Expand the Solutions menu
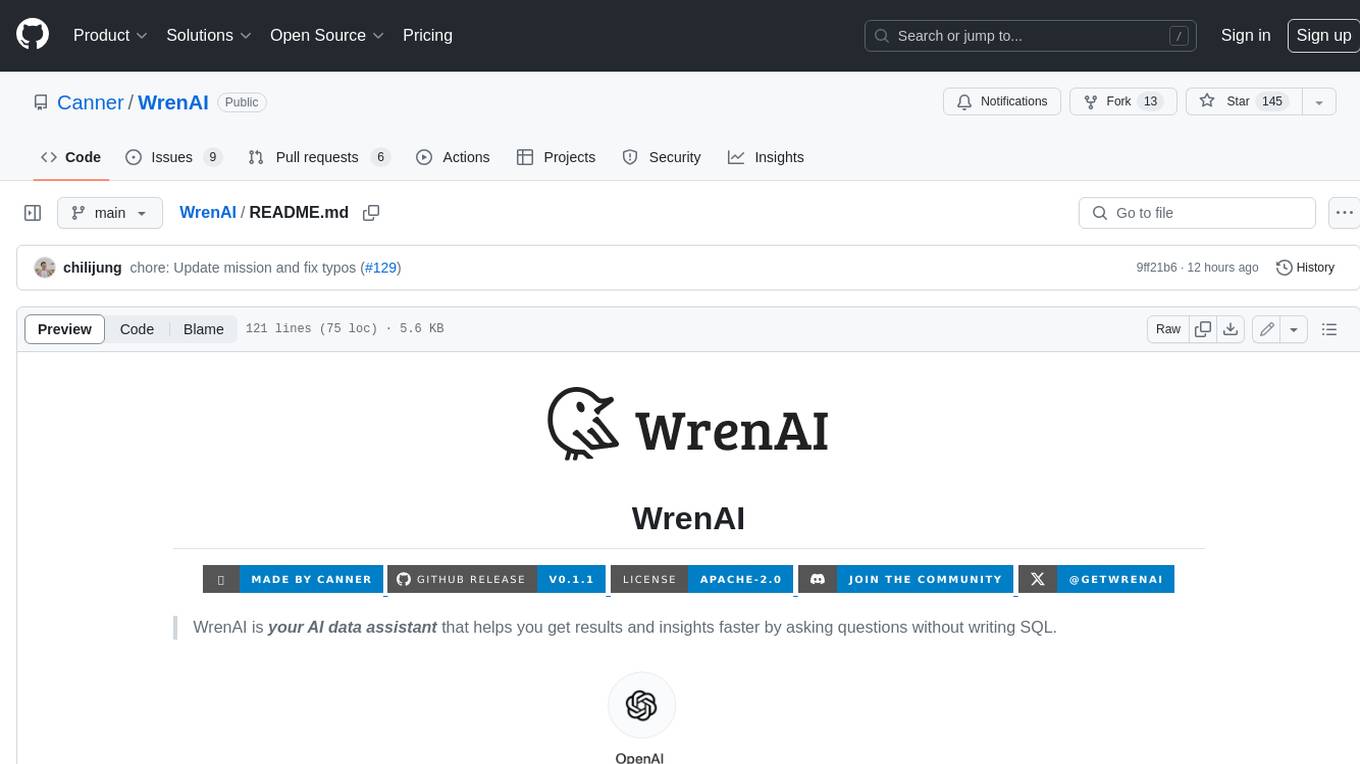 click(x=208, y=35)
